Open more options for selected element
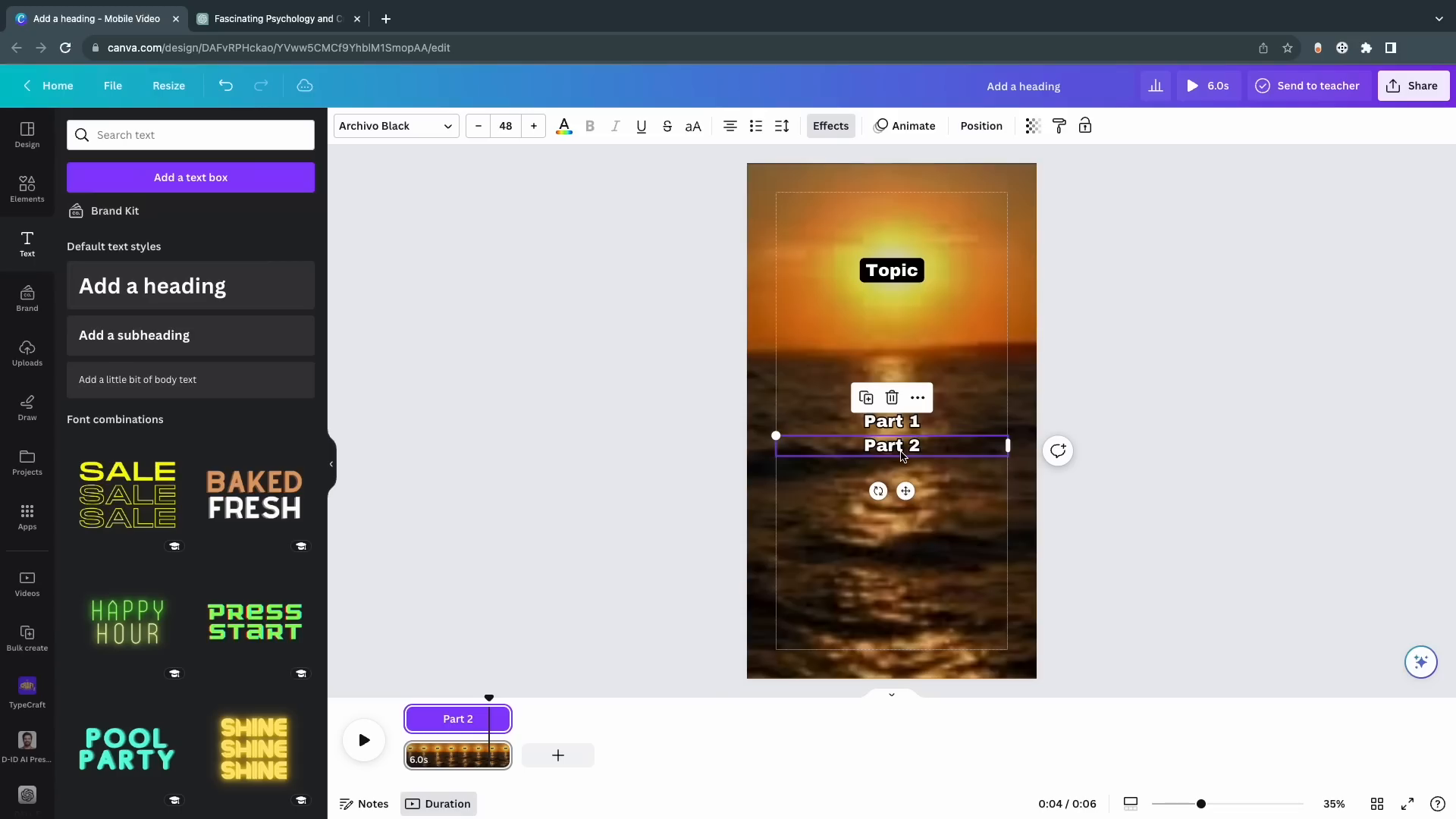1456x819 pixels. [x=918, y=397]
